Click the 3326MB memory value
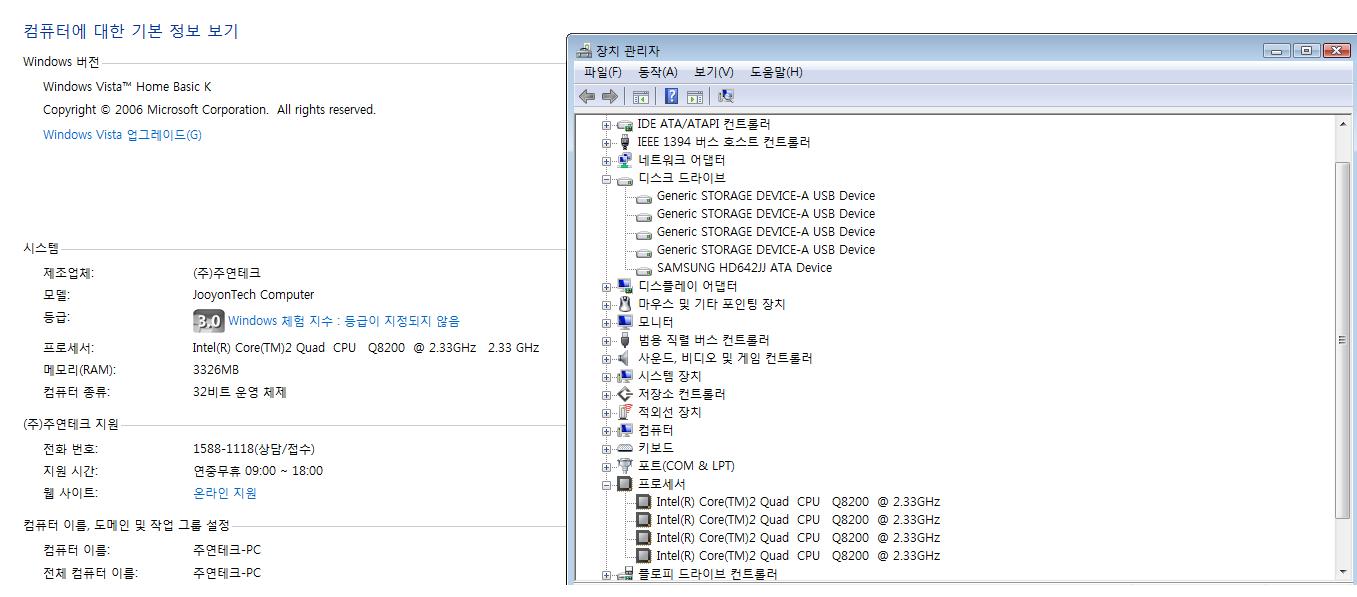 pos(215,370)
